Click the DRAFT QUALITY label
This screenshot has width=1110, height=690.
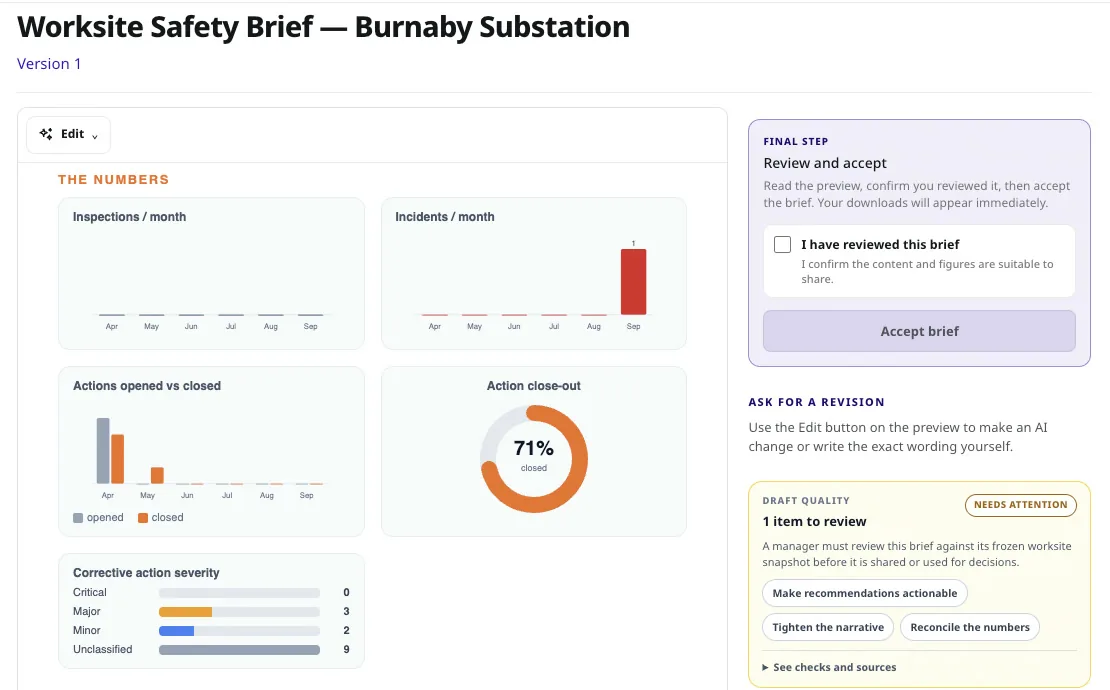click(x=806, y=500)
